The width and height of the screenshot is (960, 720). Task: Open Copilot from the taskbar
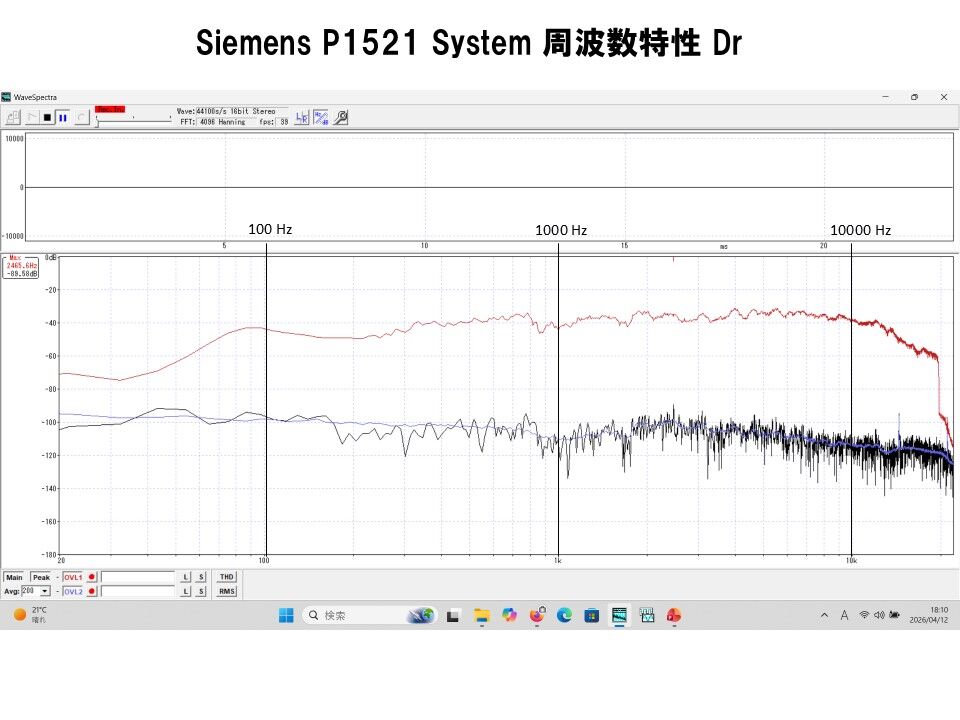[x=509, y=615]
